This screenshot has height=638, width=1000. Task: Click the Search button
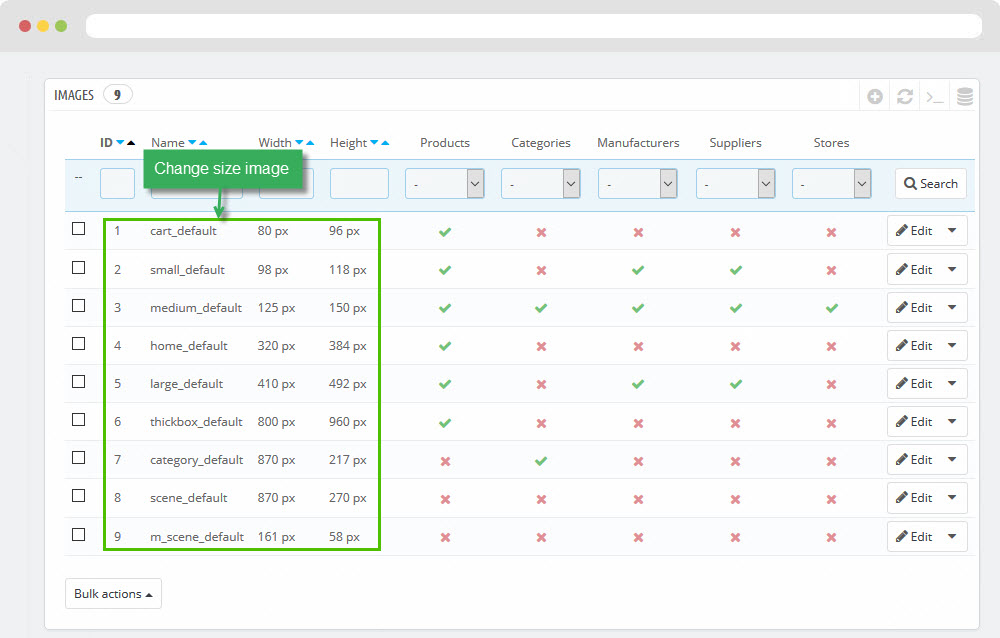tap(930, 184)
